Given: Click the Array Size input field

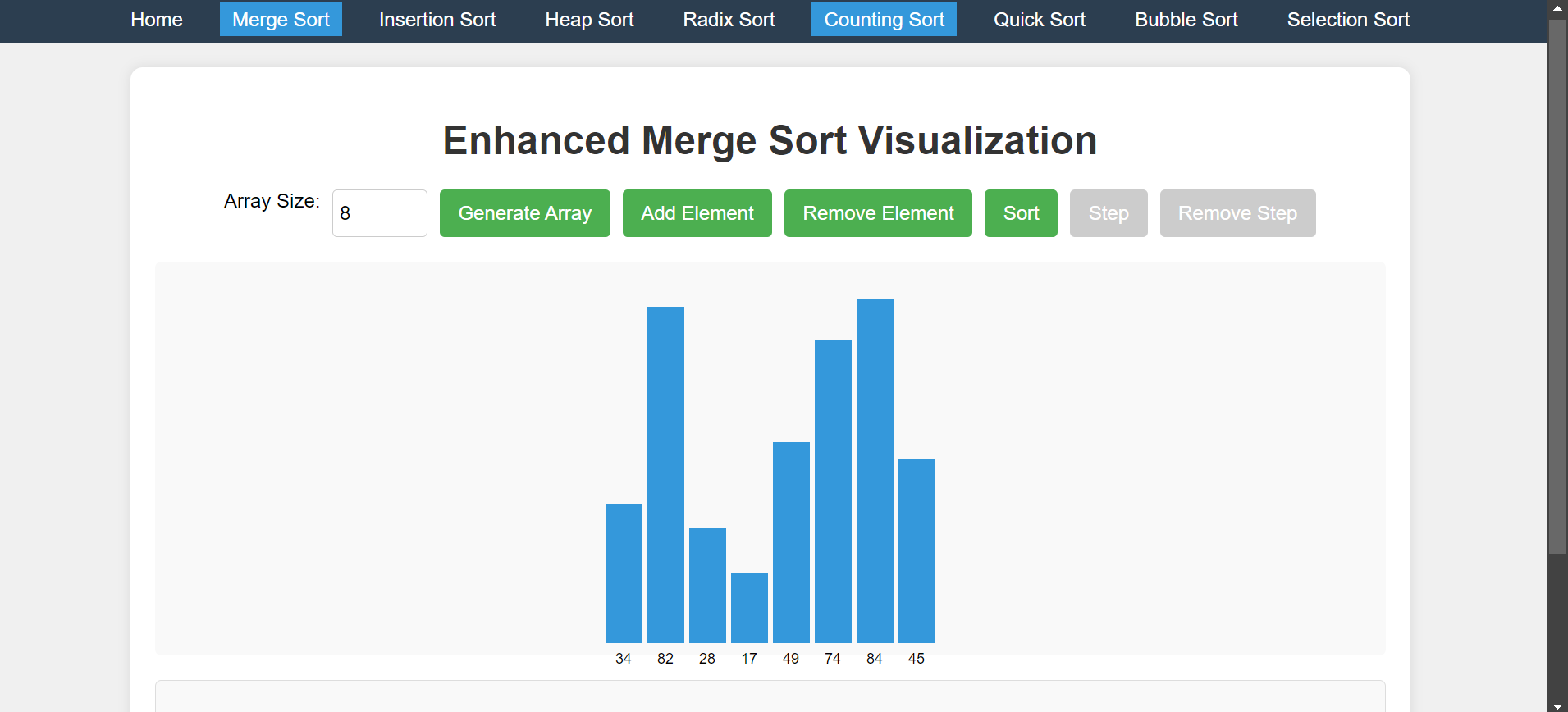Looking at the screenshot, I should click(379, 213).
